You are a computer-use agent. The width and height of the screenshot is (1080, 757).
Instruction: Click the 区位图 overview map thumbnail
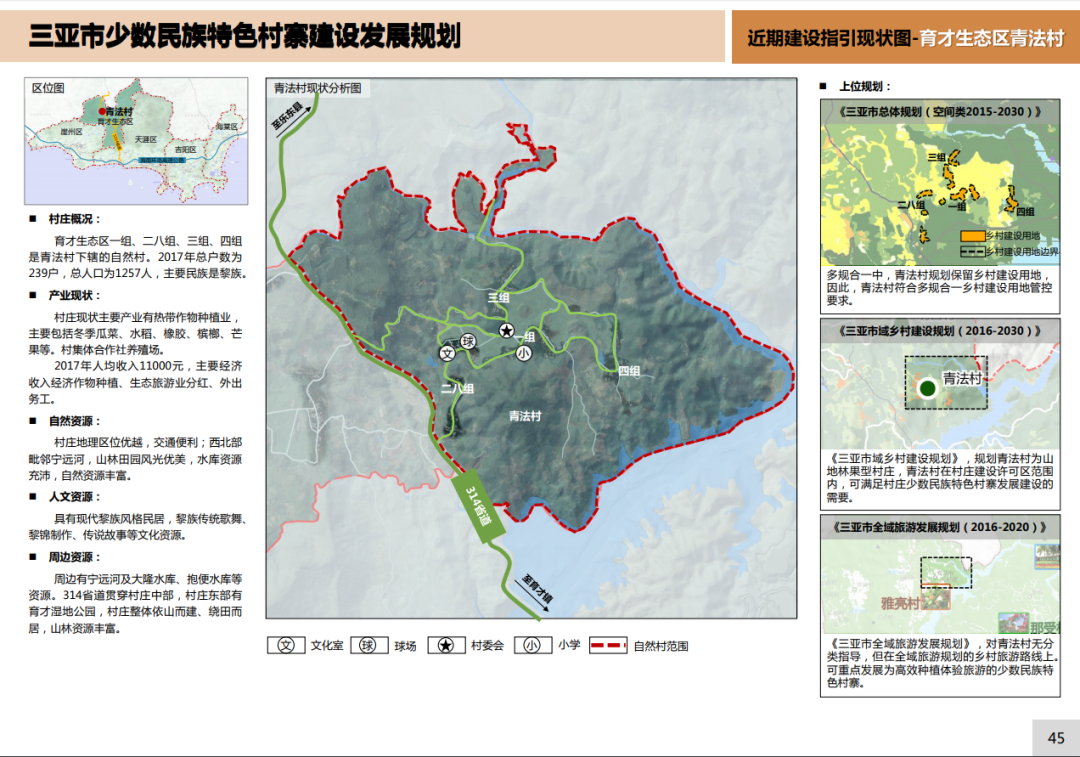[137, 140]
